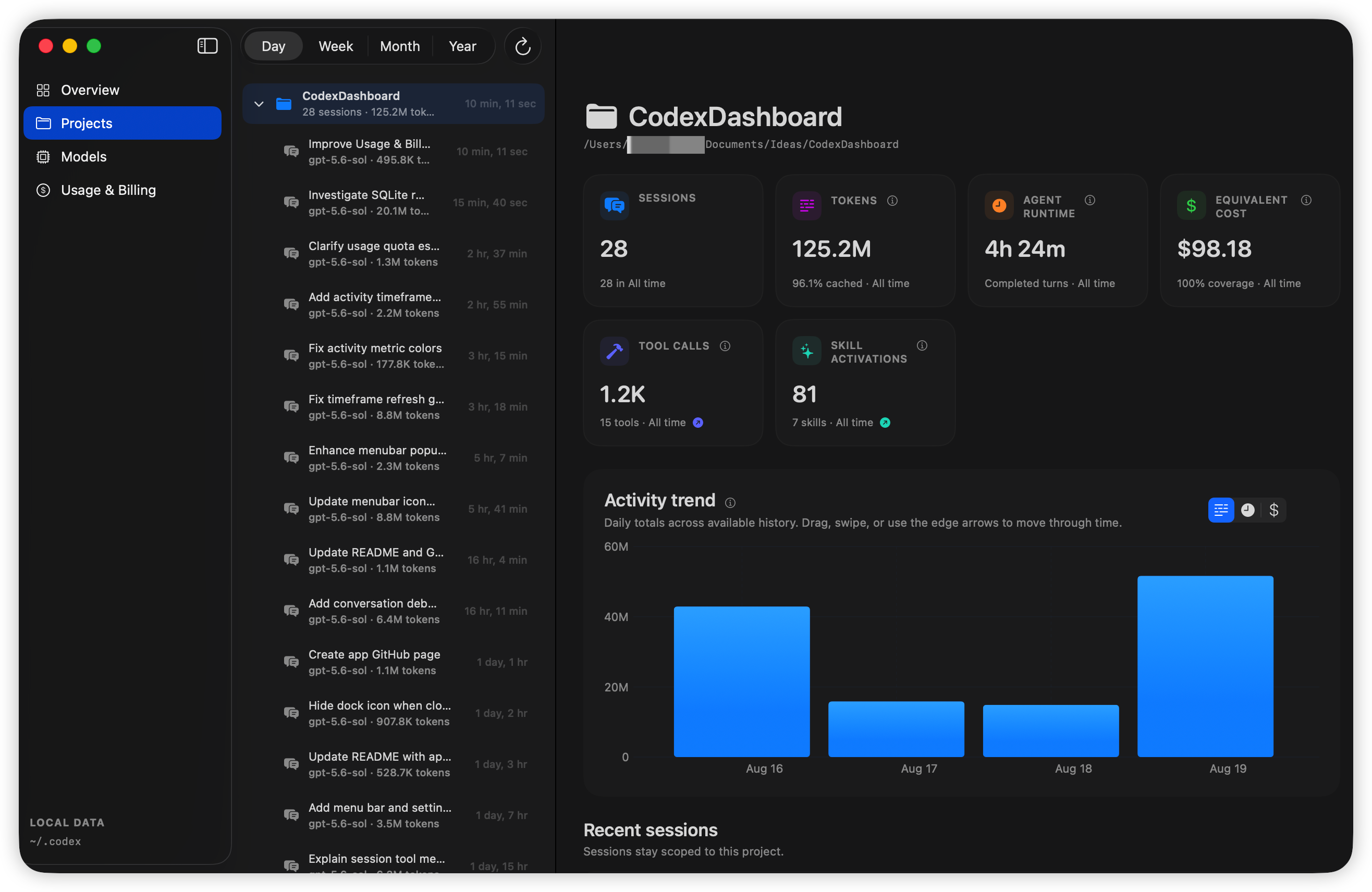Show info for Tokens metric
The height and width of the screenshot is (892, 1372).
(x=892, y=201)
